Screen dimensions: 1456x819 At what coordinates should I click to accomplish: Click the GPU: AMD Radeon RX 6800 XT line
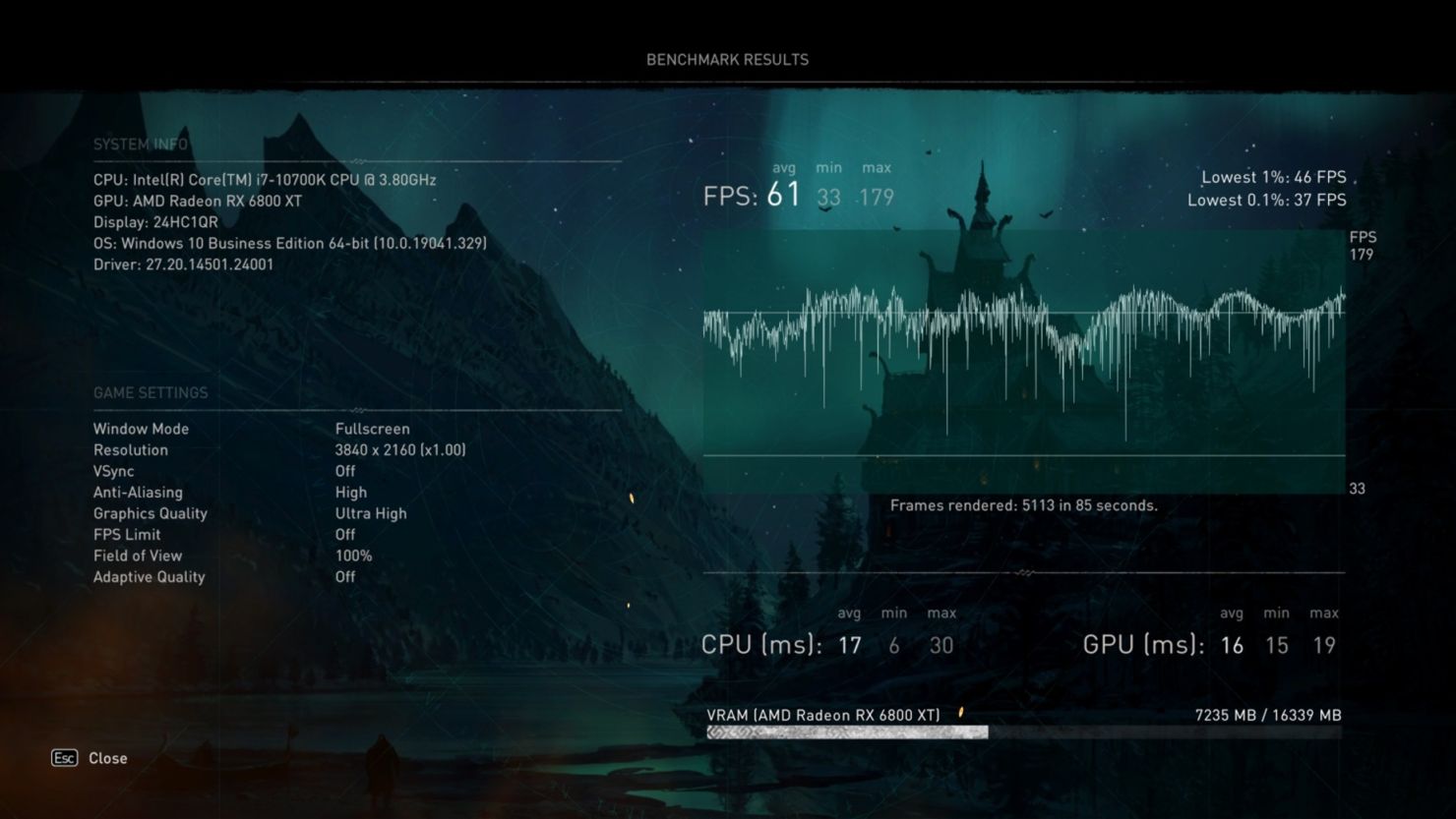point(198,201)
